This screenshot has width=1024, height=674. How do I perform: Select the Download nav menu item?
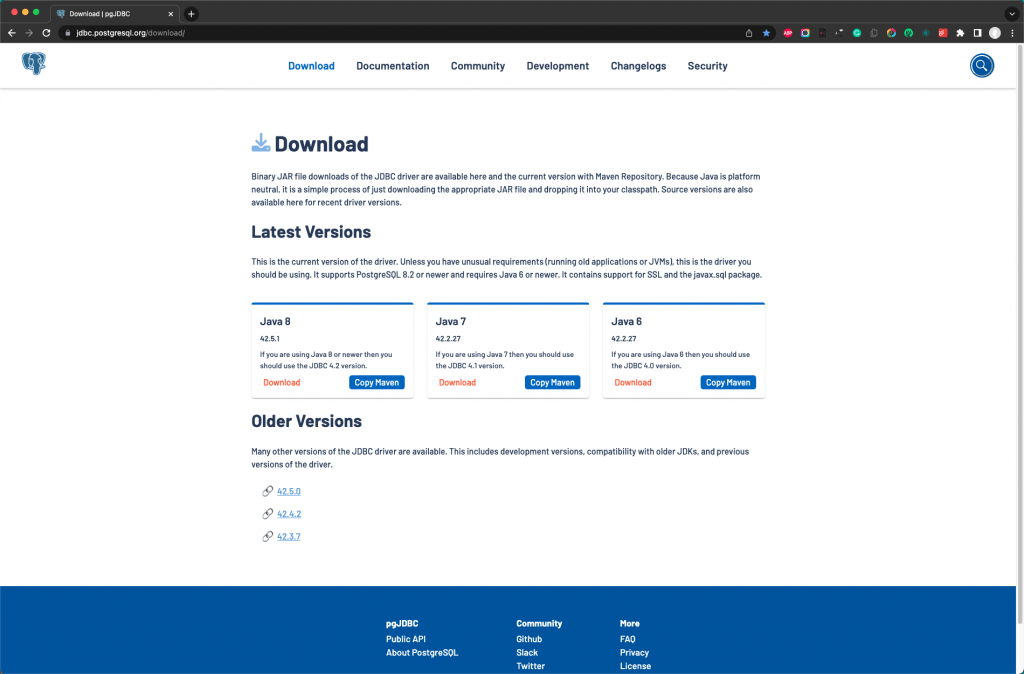(x=311, y=66)
